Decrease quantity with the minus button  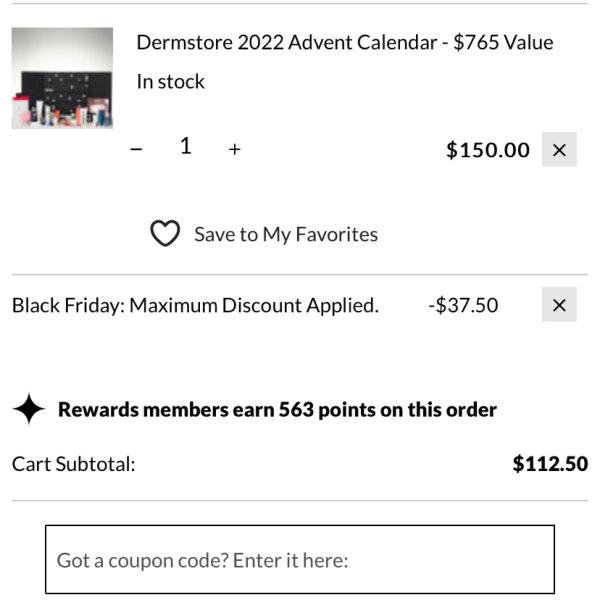pos(136,149)
